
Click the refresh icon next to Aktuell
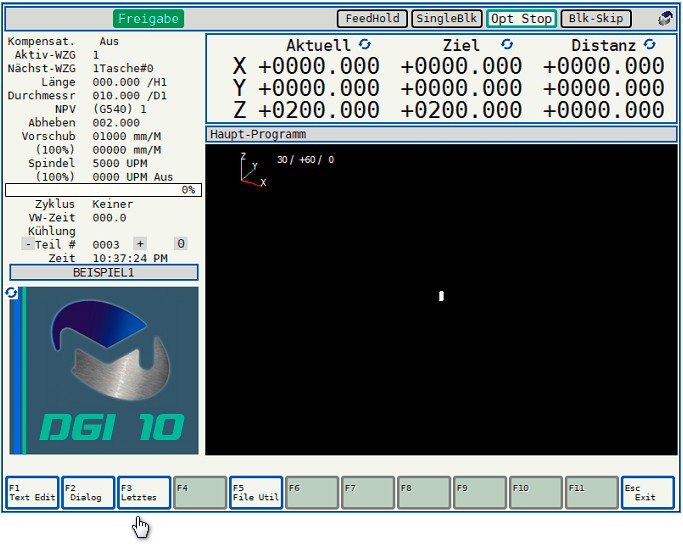tap(365, 44)
